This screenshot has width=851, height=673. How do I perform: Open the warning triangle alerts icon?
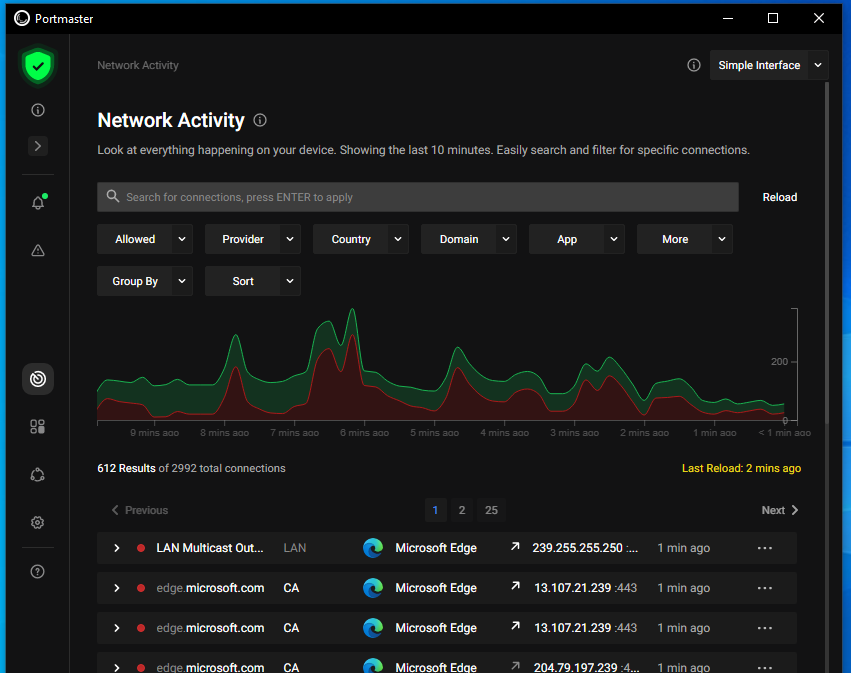pos(38,251)
